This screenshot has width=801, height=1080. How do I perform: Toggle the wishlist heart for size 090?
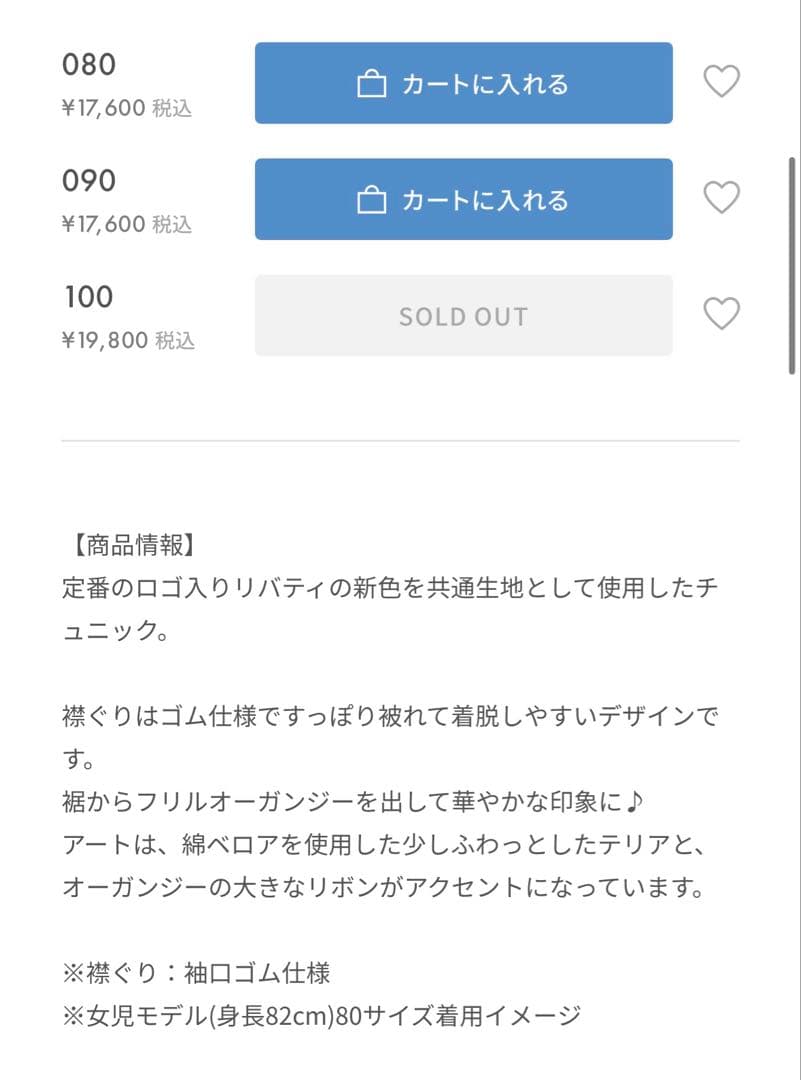(722, 199)
